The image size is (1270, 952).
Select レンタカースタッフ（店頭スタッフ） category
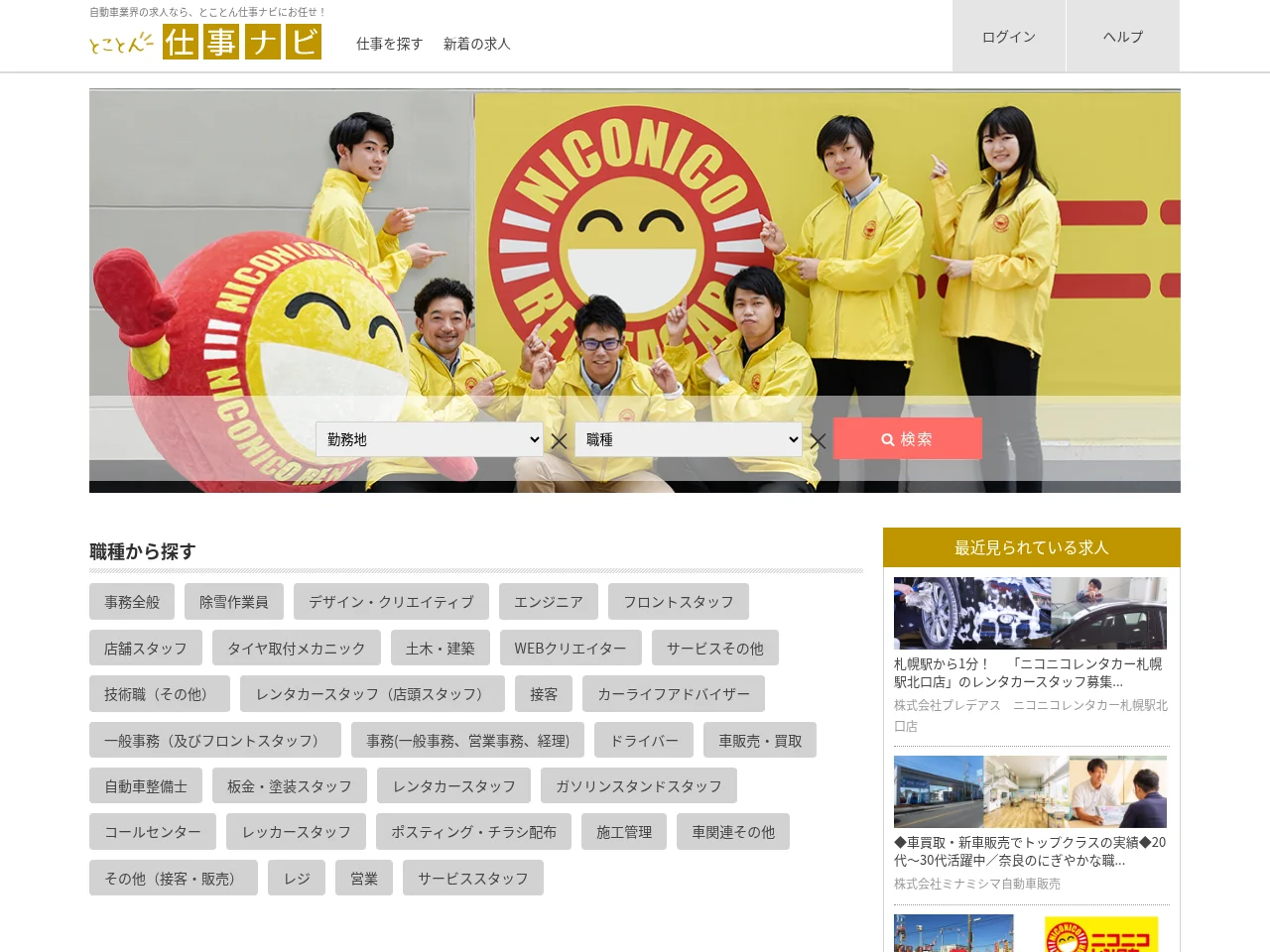click(373, 694)
